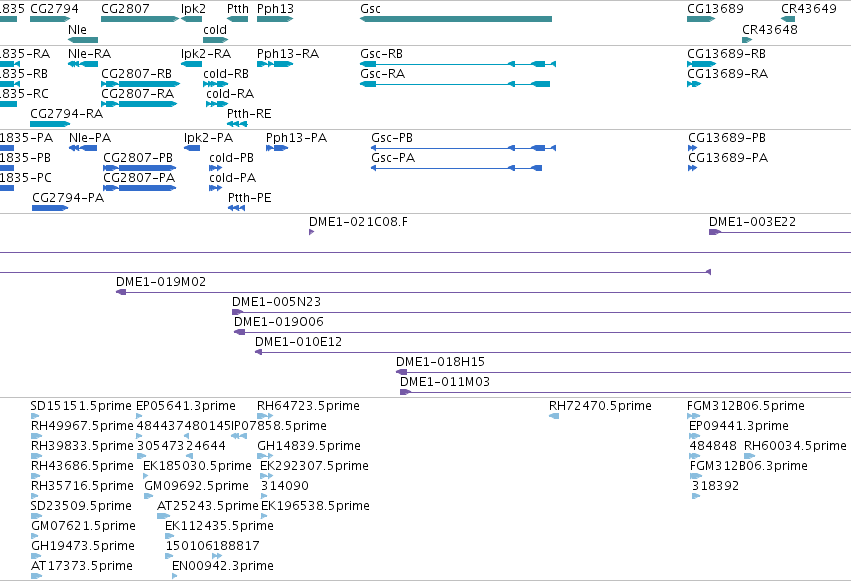Open the CG13689-RA transcript label
The width and height of the screenshot is (851, 581).
click(x=727, y=74)
